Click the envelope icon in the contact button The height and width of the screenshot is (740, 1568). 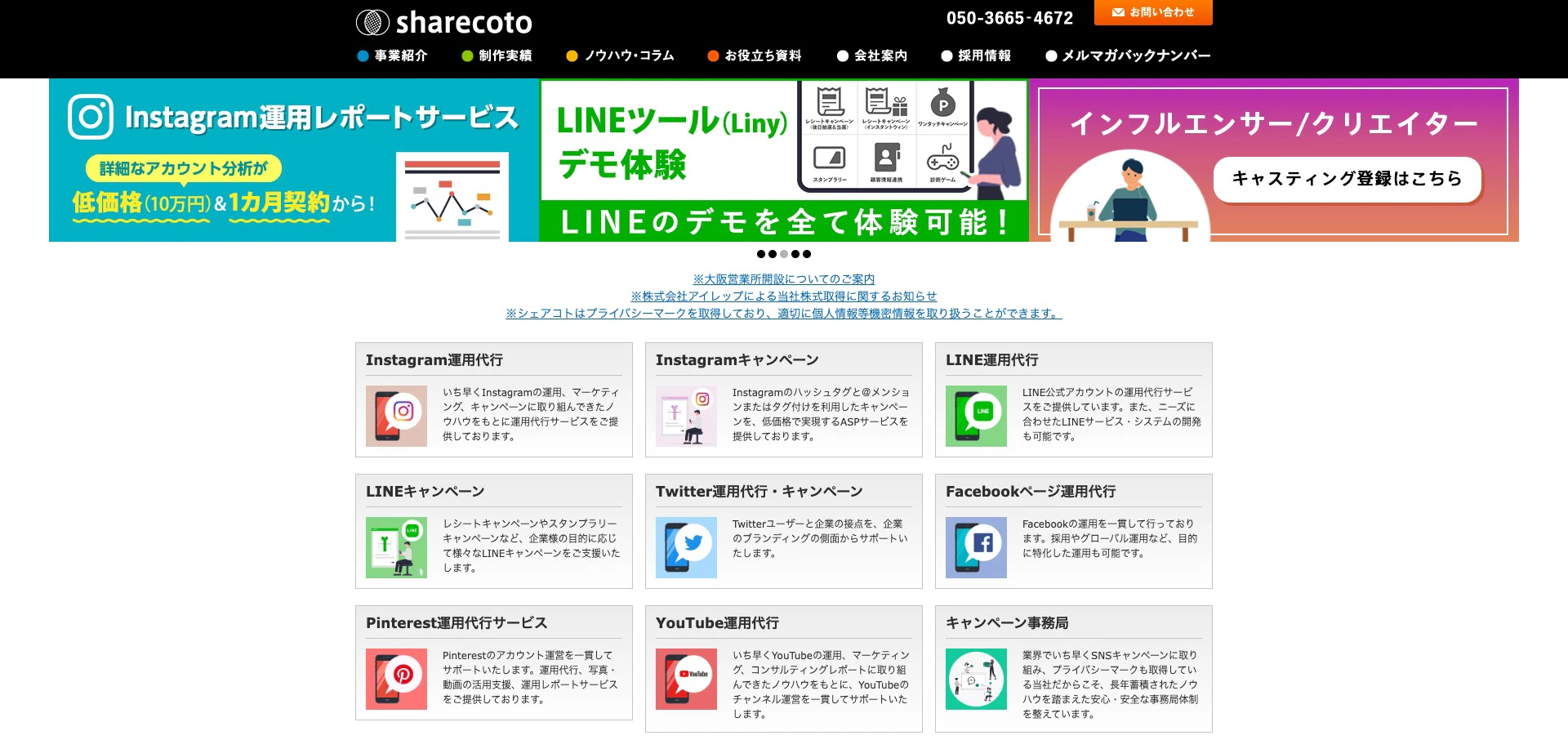point(1118,12)
